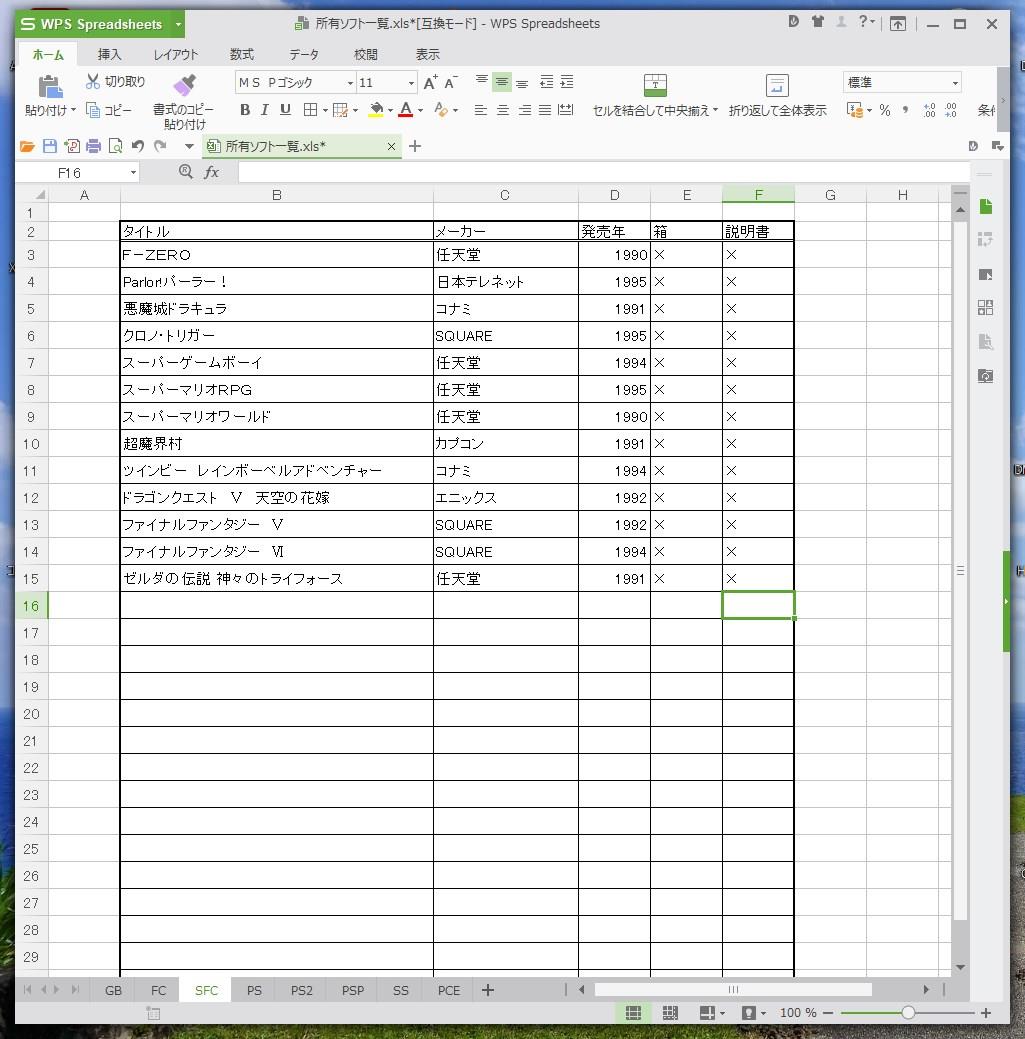
Task: Click the magnifier icon beside fx
Action: pos(186,172)
